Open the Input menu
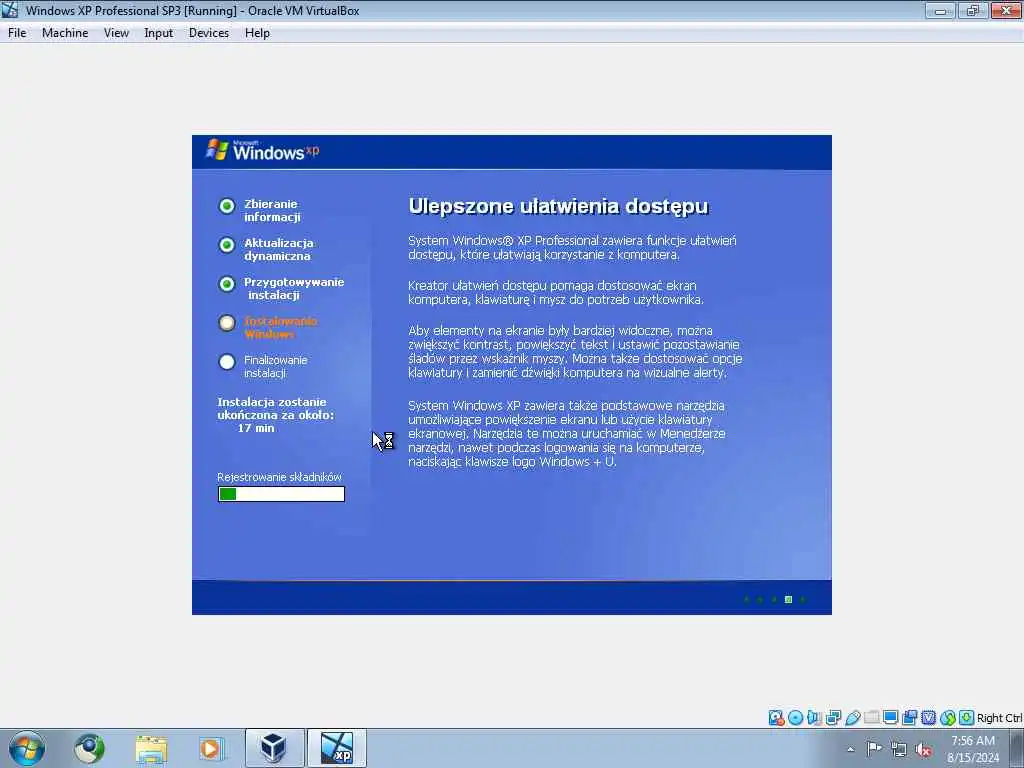 coord(158,33)
